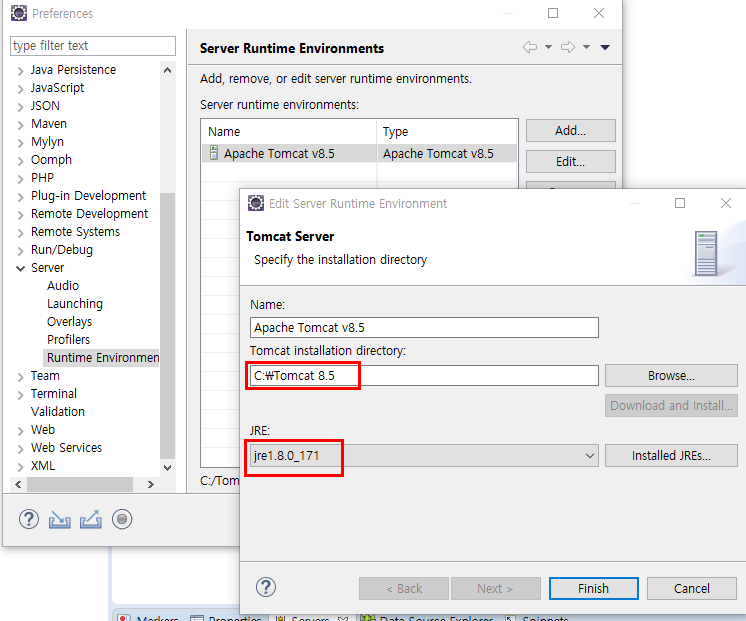Select Terminal in the preferences tree

tap(54, 394)
